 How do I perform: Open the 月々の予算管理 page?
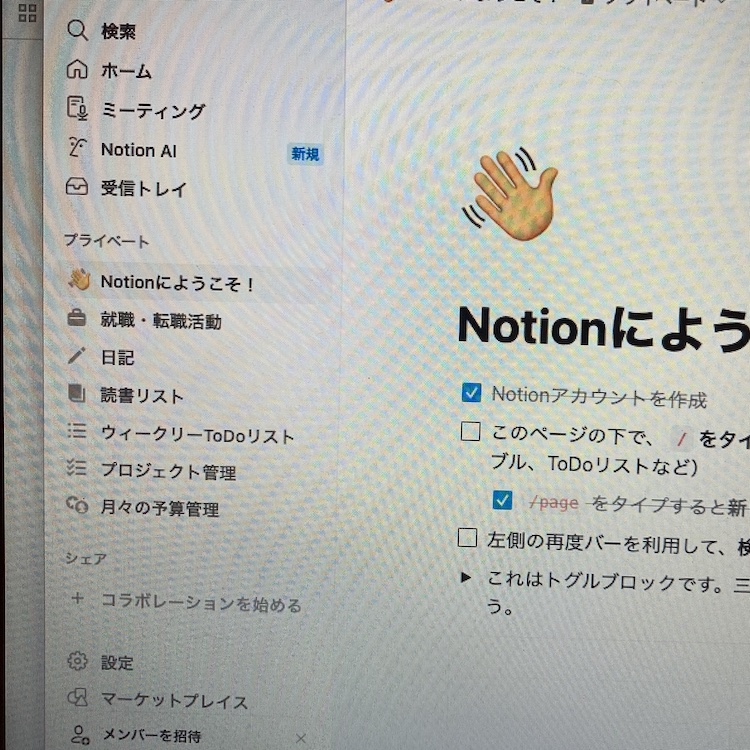tap(160, 508)
